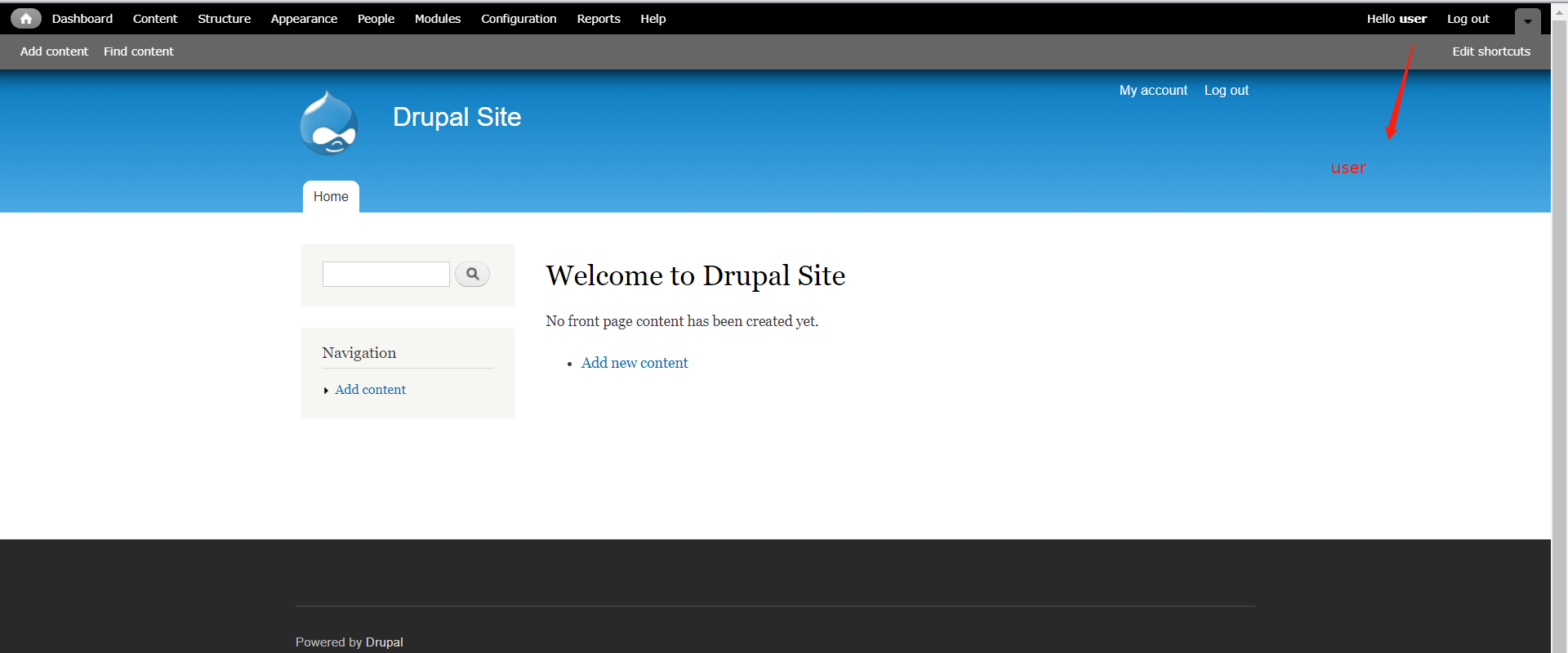
Task: Click the home icon in admin toolbar
Action: [26, 18]
